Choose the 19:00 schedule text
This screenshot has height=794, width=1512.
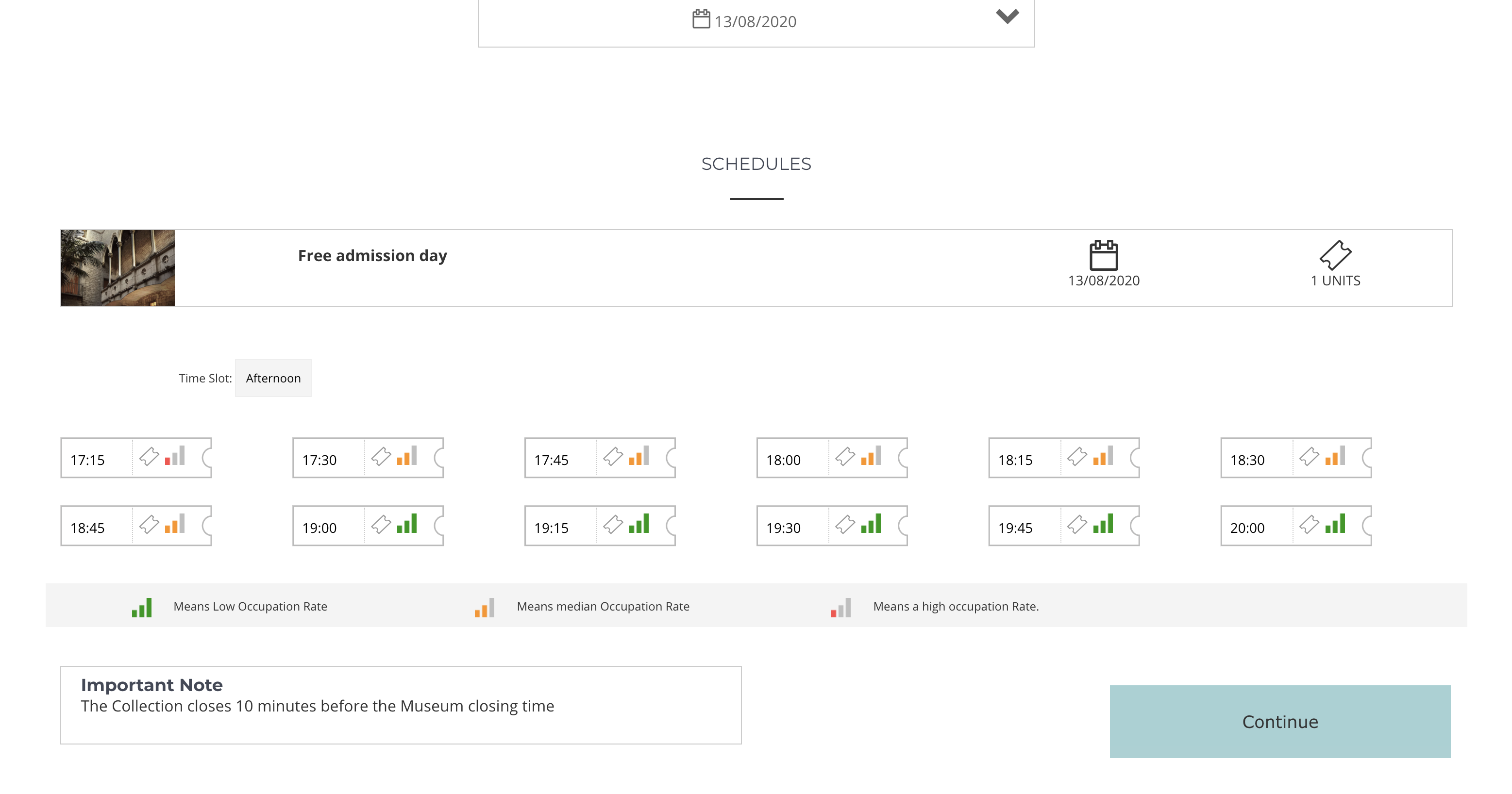pyautogui.click(x=319, y=528)
